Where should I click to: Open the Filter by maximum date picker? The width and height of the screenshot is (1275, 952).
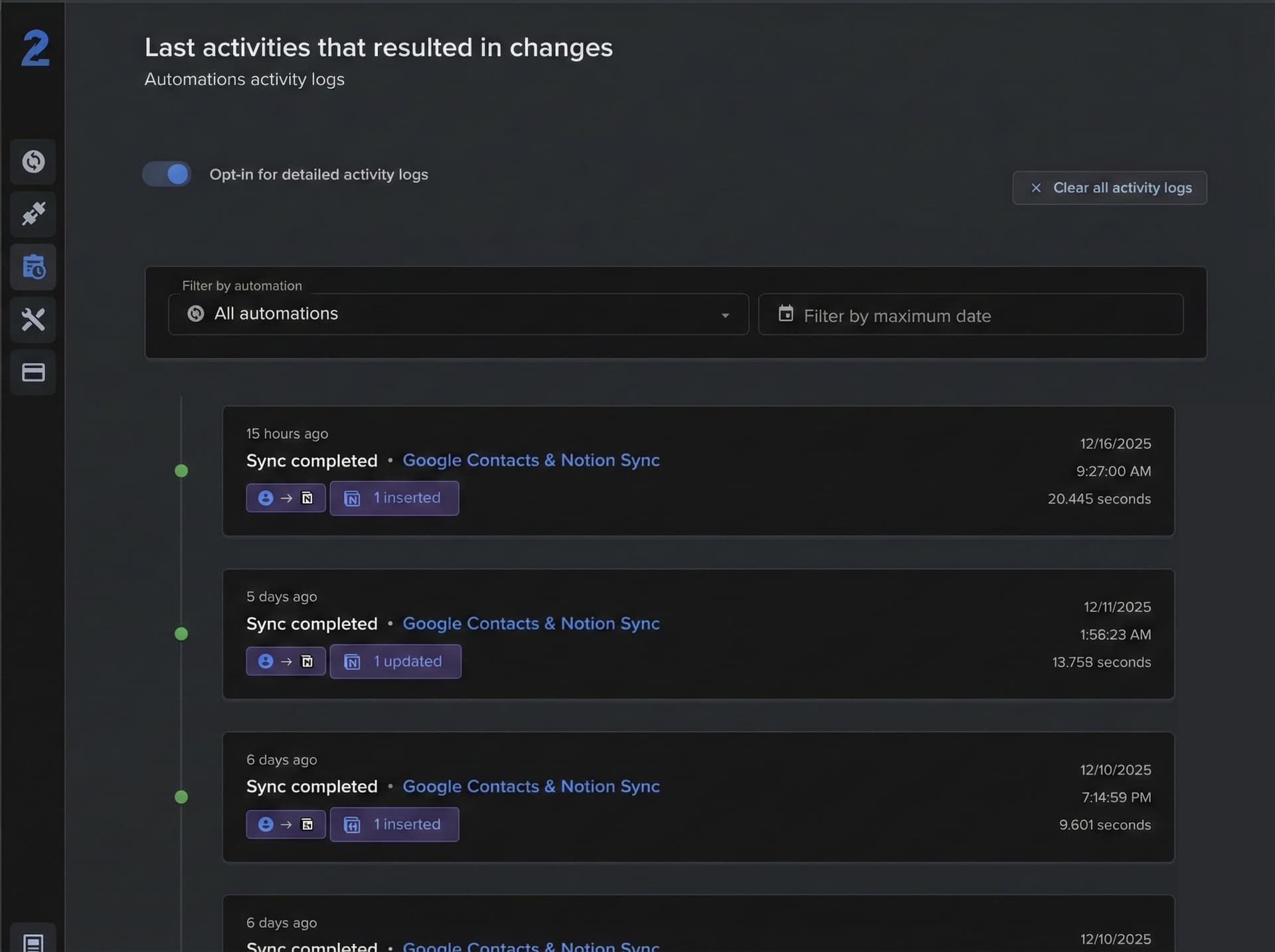(971, 315)
